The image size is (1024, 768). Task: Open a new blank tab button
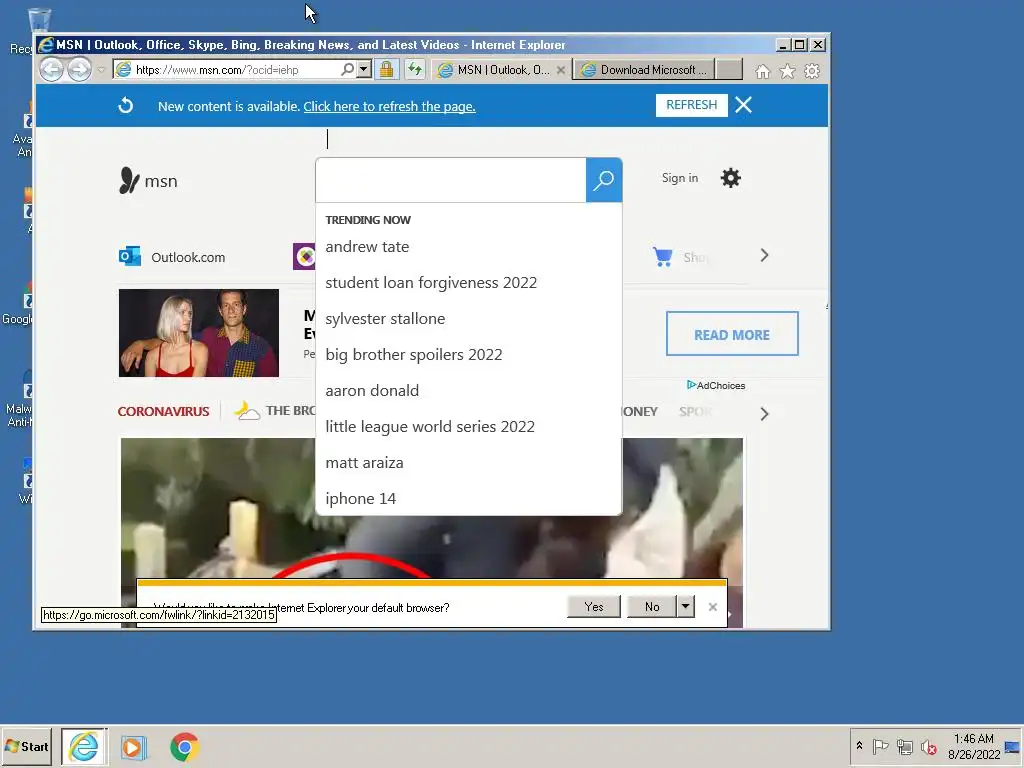click(729, 70)
